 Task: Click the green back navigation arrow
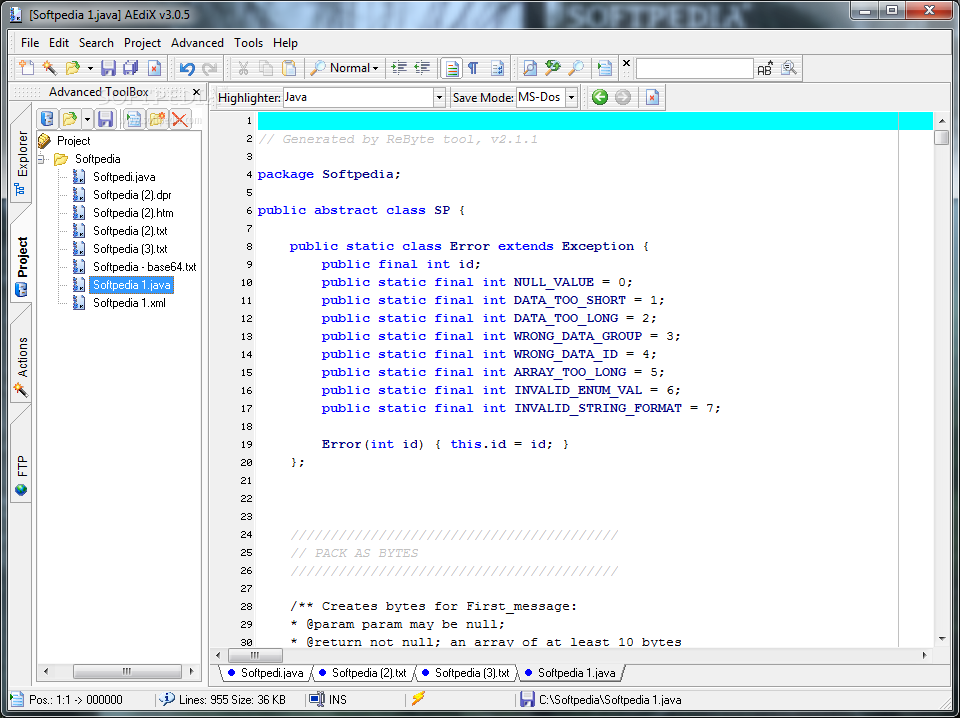tap(600, 97)
